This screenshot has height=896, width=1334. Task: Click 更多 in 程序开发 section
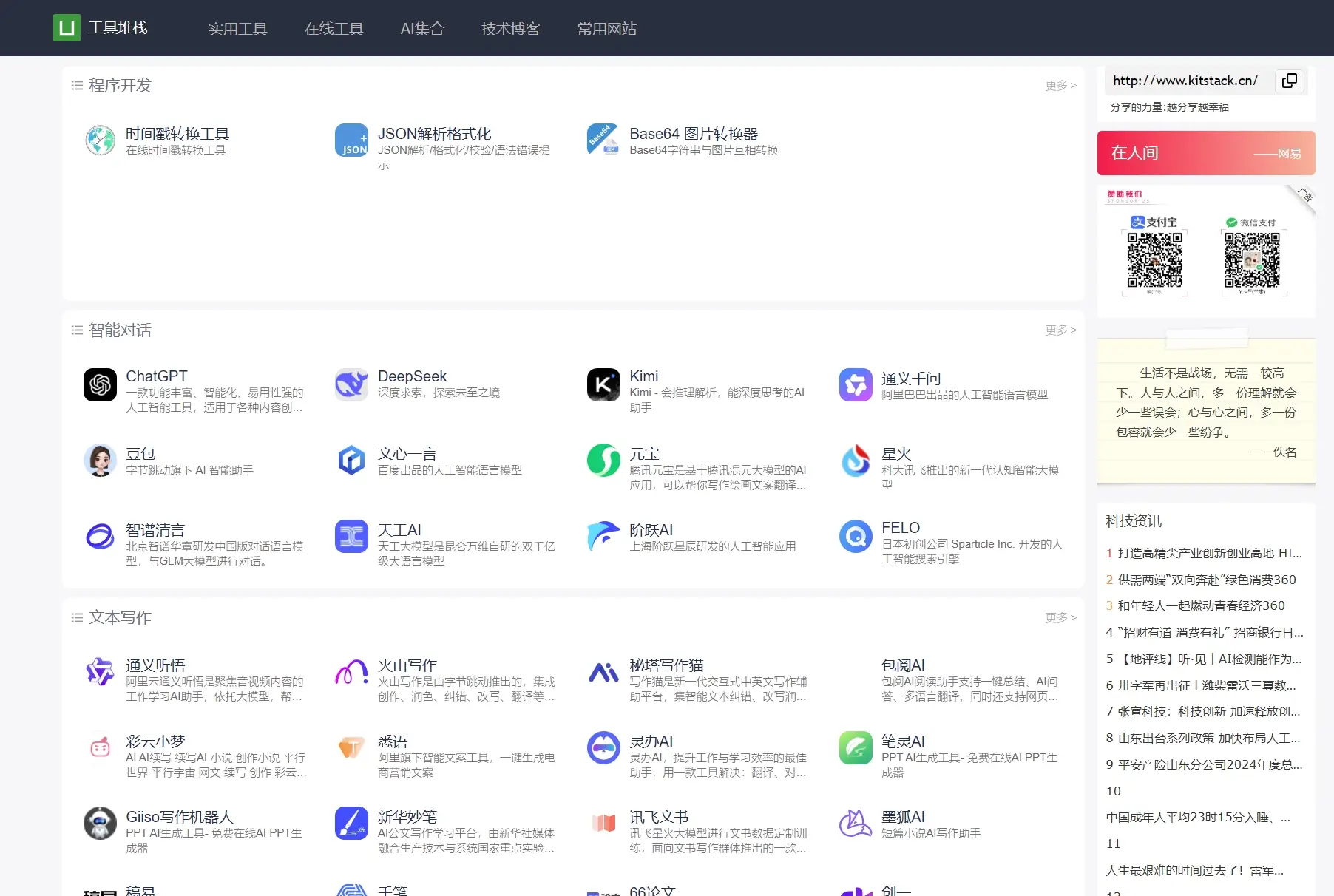tap(1061, 86)
